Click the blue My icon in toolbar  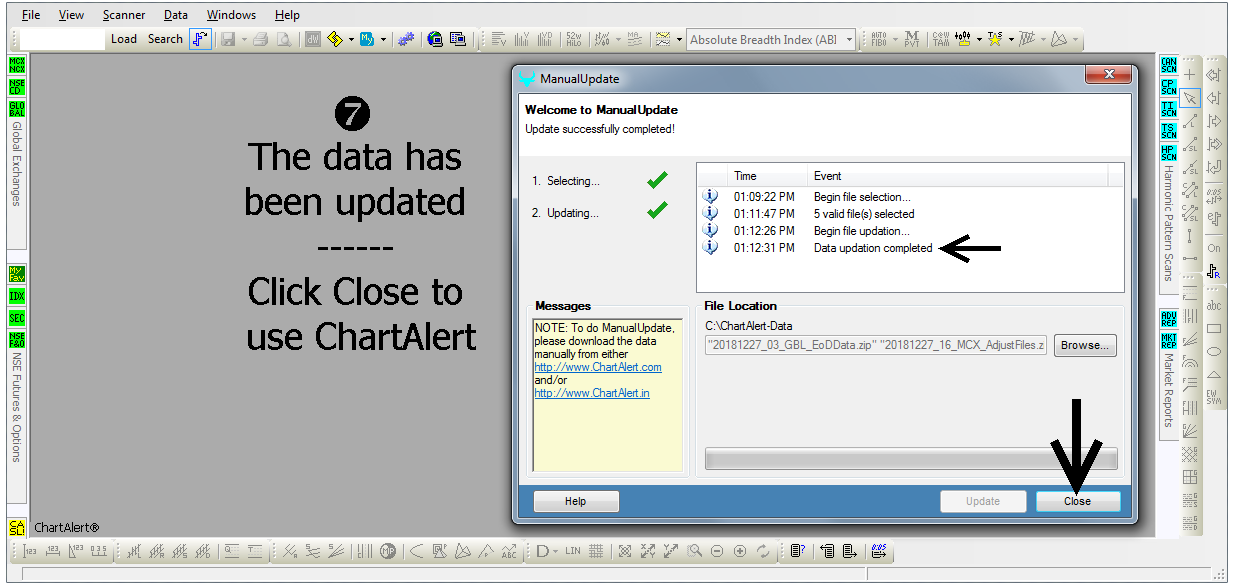pyautogui.click(x=368, y=39)
